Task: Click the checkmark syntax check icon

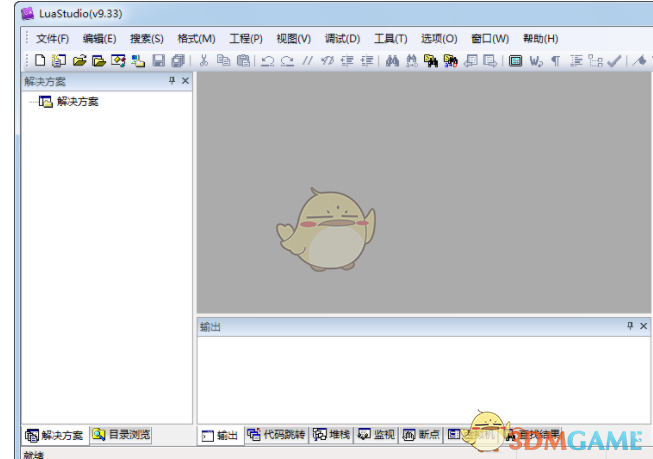Action: [614, 61]
